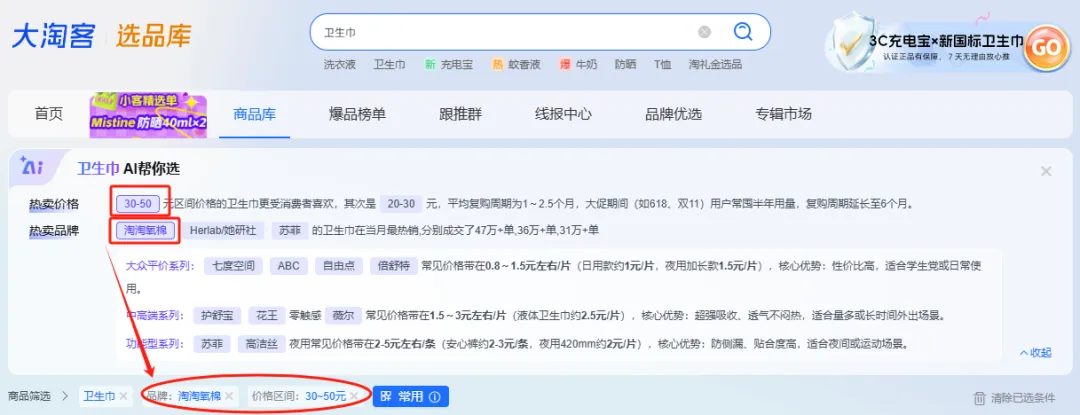Select the 苏菲 tag in 功能型系列

coord(212,343)
